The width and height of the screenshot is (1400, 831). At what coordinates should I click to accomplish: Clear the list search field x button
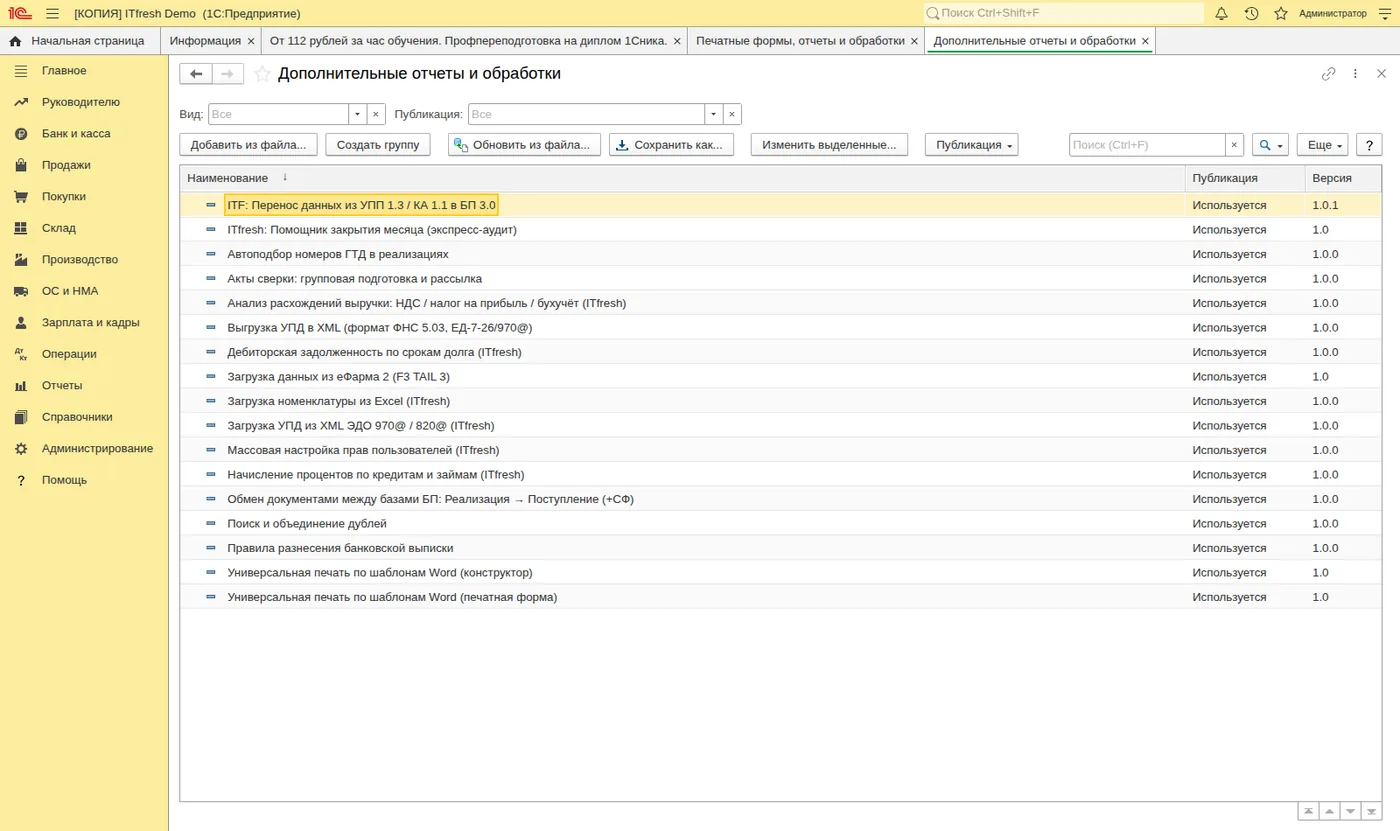pyautogui.click(x=1234, y=145)
